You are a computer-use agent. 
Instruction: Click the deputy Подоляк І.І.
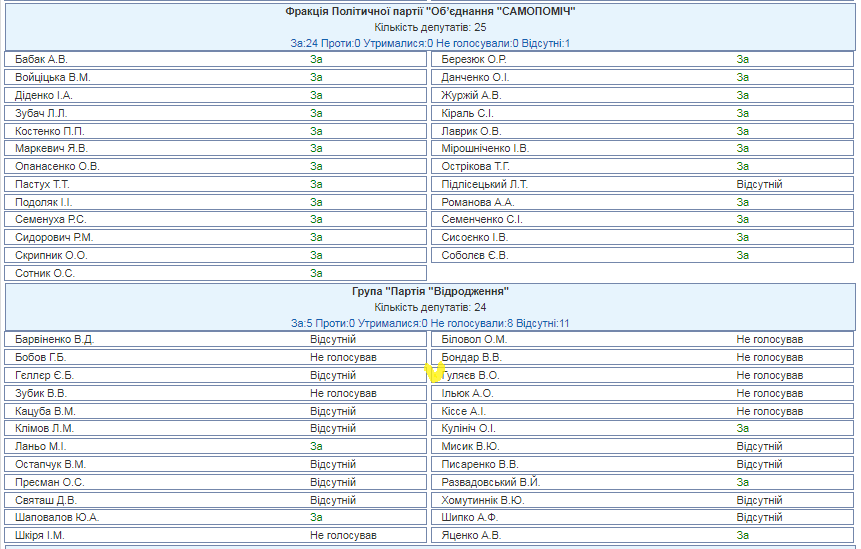(43, 202)
